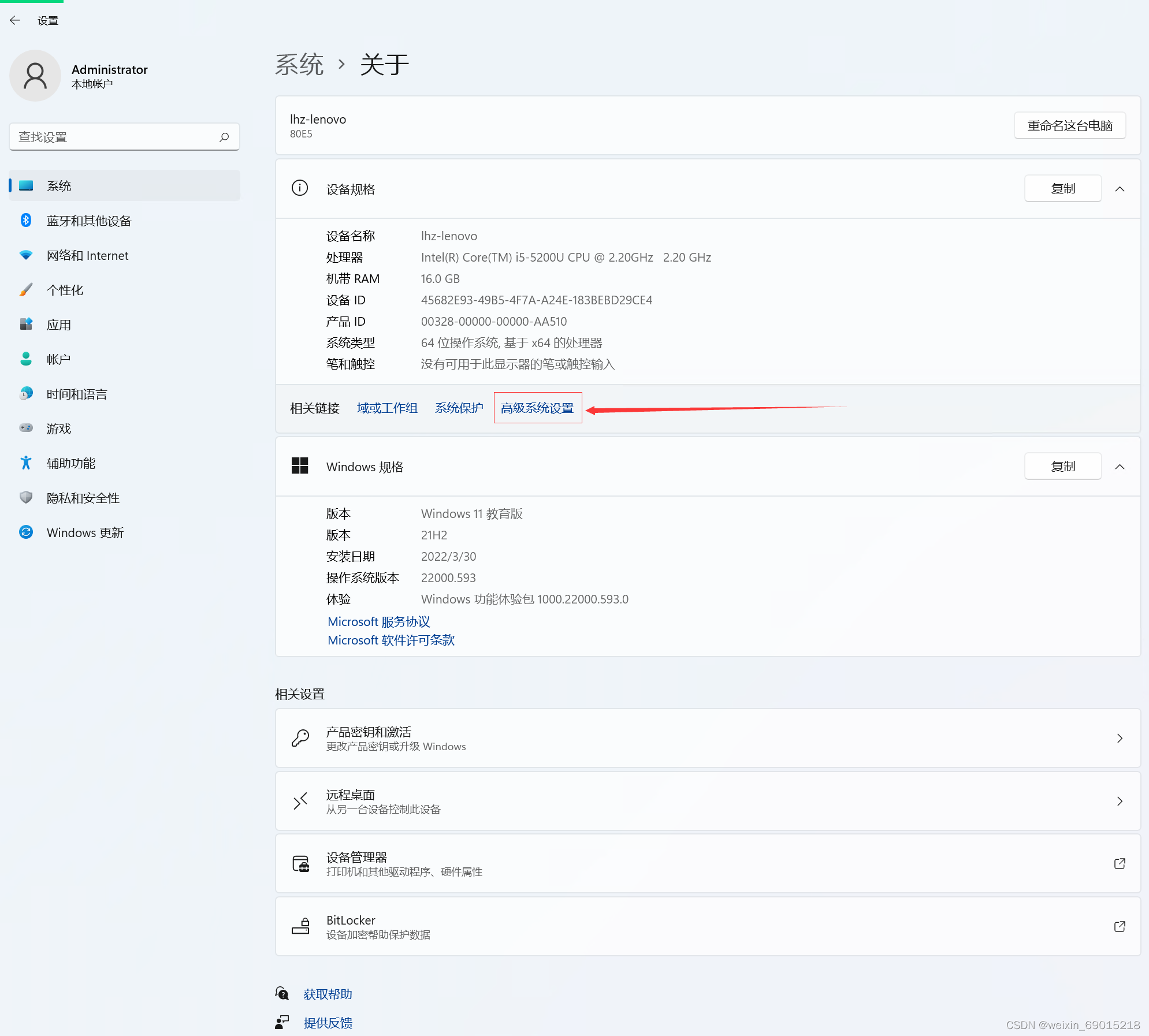Viewport: 1149px width, 1036px height.
Task: Copy the device specifications
Action: [x=1062, y=189]
